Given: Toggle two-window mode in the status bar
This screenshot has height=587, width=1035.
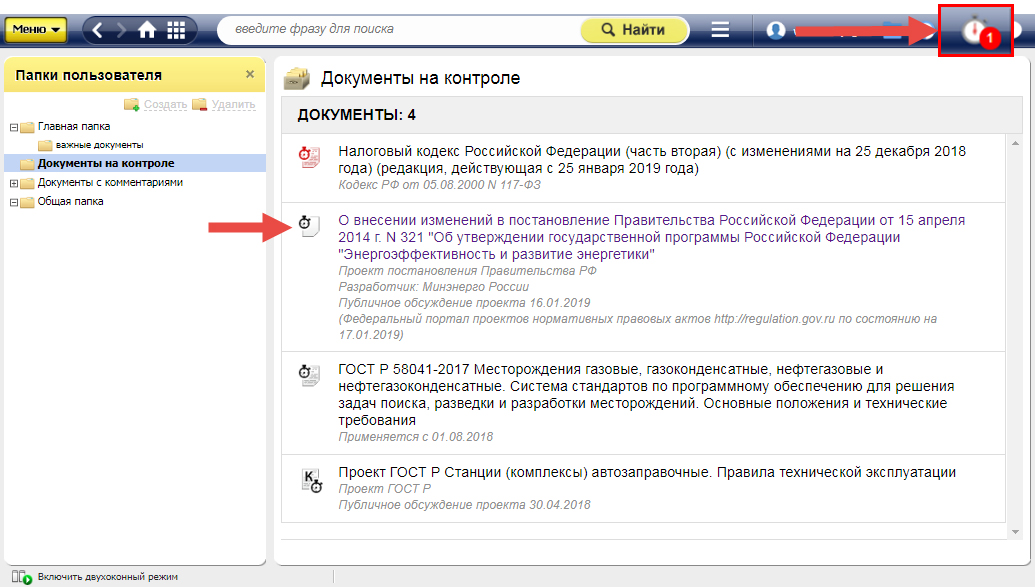Looking at the screenshot, I should point(95,577).
